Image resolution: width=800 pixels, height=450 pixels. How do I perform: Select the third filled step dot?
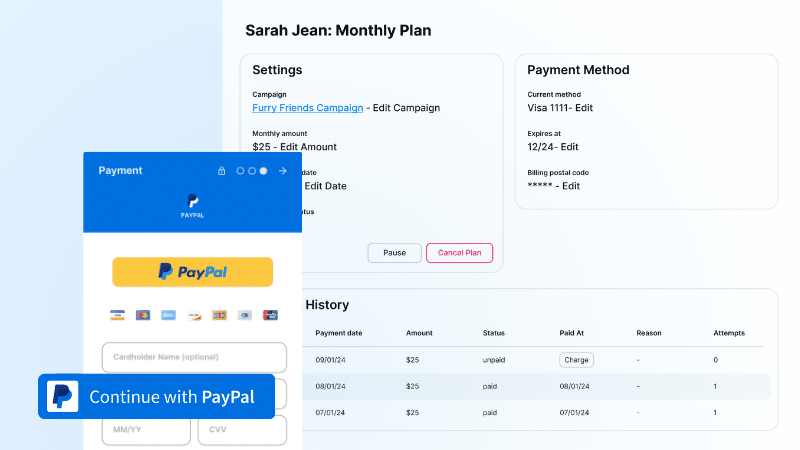[x=263, y=171]
